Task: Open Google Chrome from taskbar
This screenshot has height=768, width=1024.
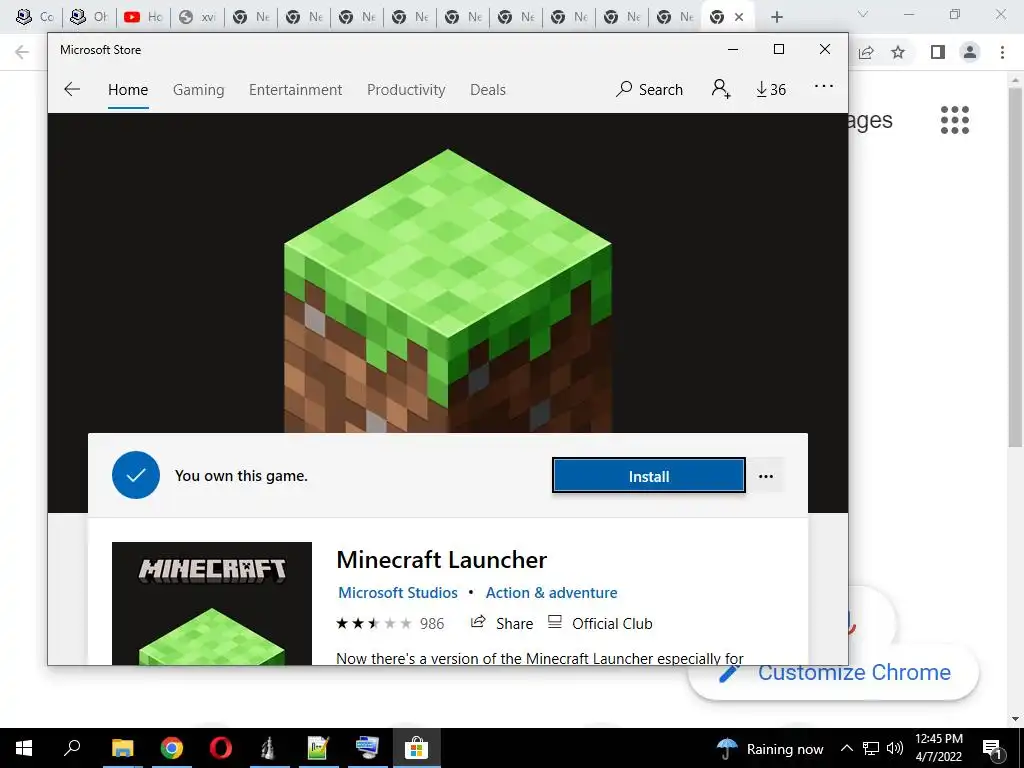Action: [172, 748]
